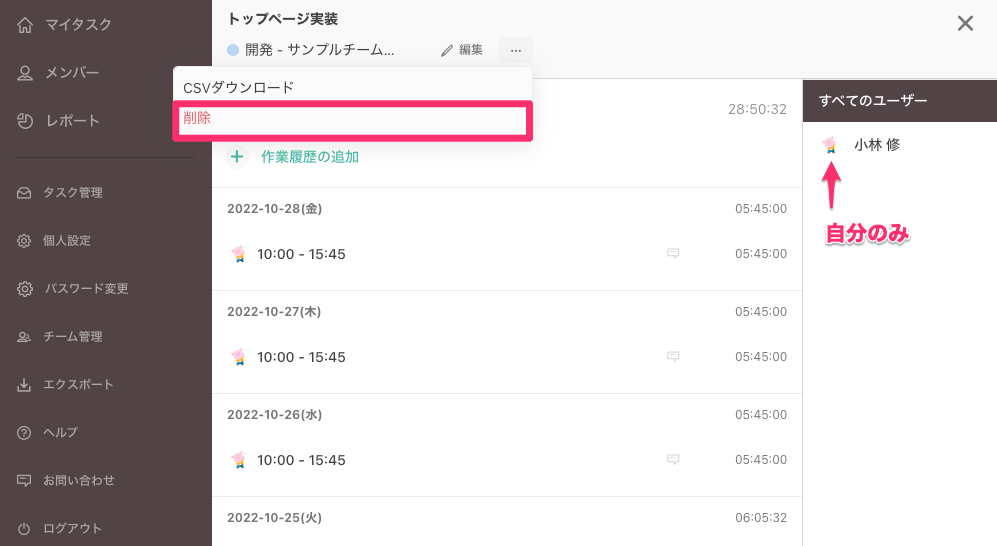The width and height of the screenshot is (997, 546).
Task: Open the お問い合わせ contact form
Action: coord(78,481)
